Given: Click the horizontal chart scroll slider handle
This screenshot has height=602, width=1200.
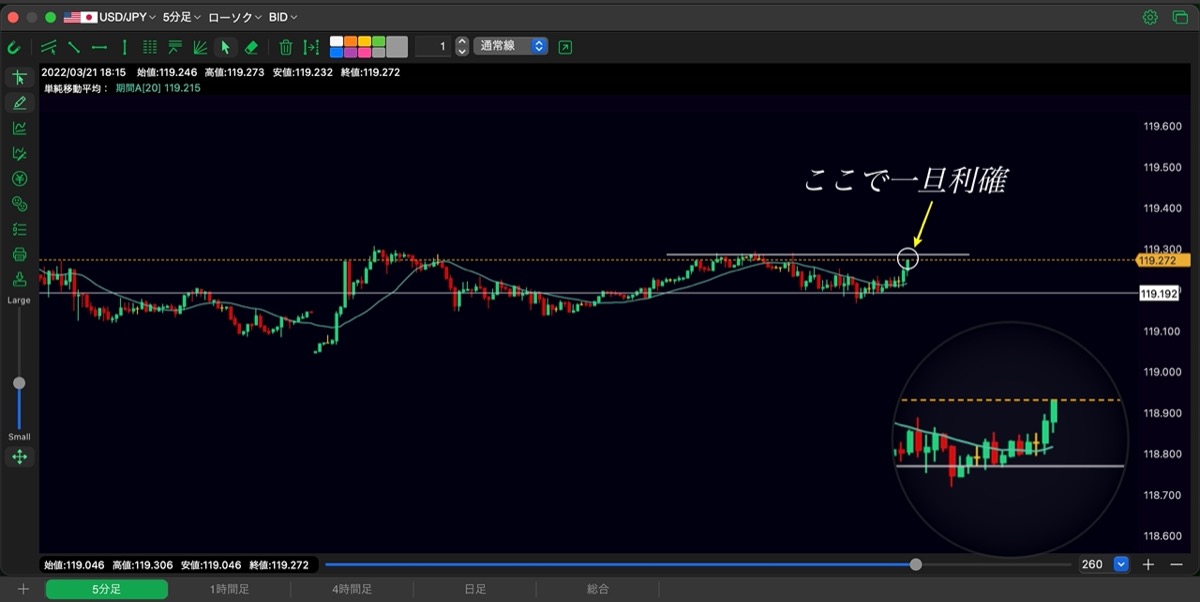Looking at the screenshot, I should point(916,564).
